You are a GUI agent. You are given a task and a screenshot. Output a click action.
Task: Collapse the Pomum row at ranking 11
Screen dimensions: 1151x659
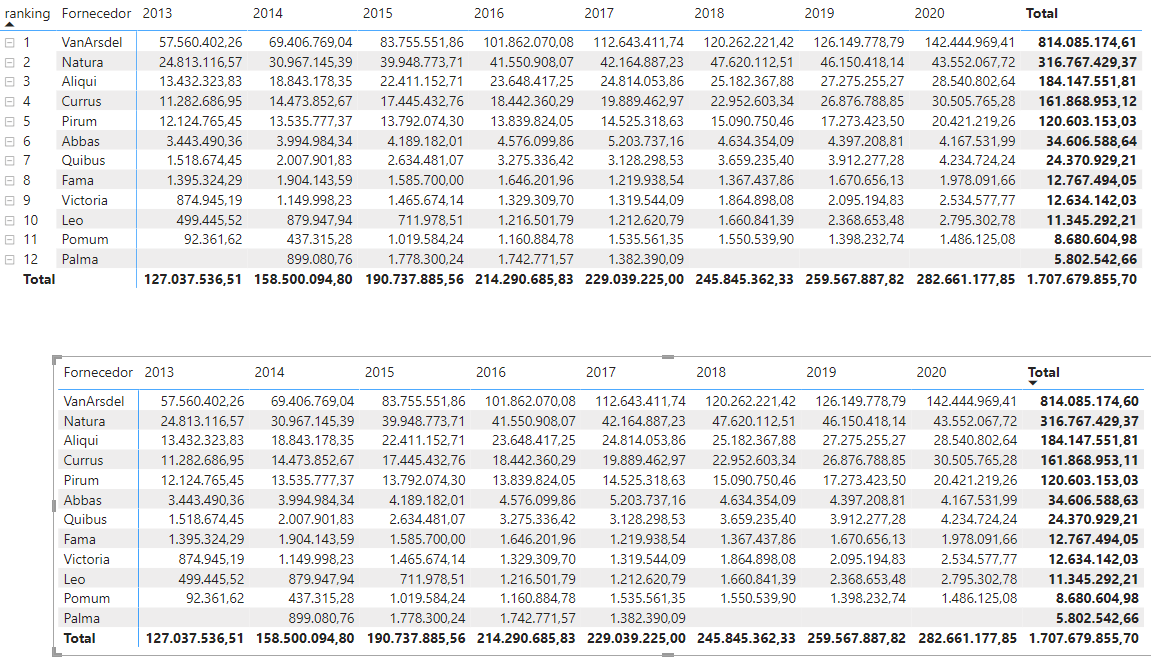click(x=10, y=239)
